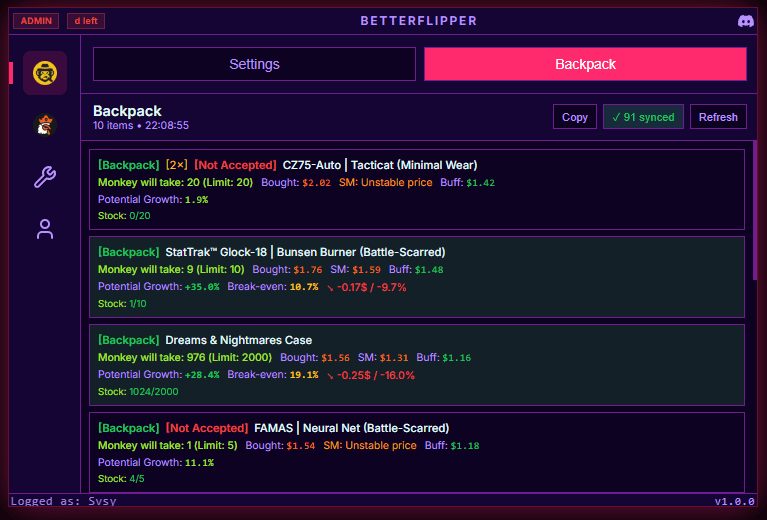Click the green '91 synced' button
767x520 pixels.
click(x=643, y=117)
